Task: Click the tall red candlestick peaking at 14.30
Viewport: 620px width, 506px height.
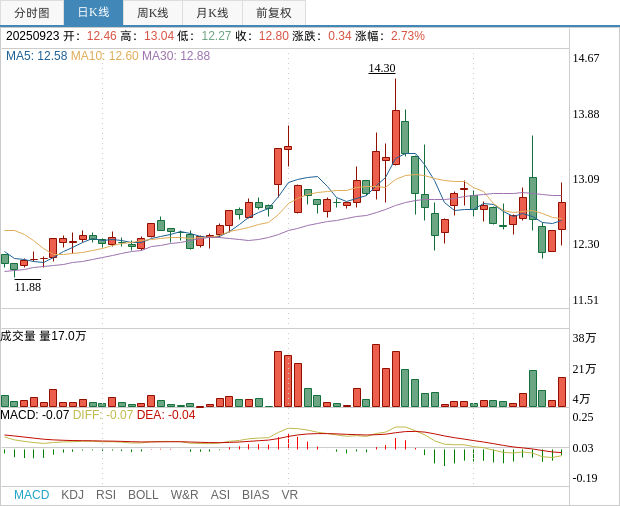Action: pyautogui.click(x=396, y=137)
